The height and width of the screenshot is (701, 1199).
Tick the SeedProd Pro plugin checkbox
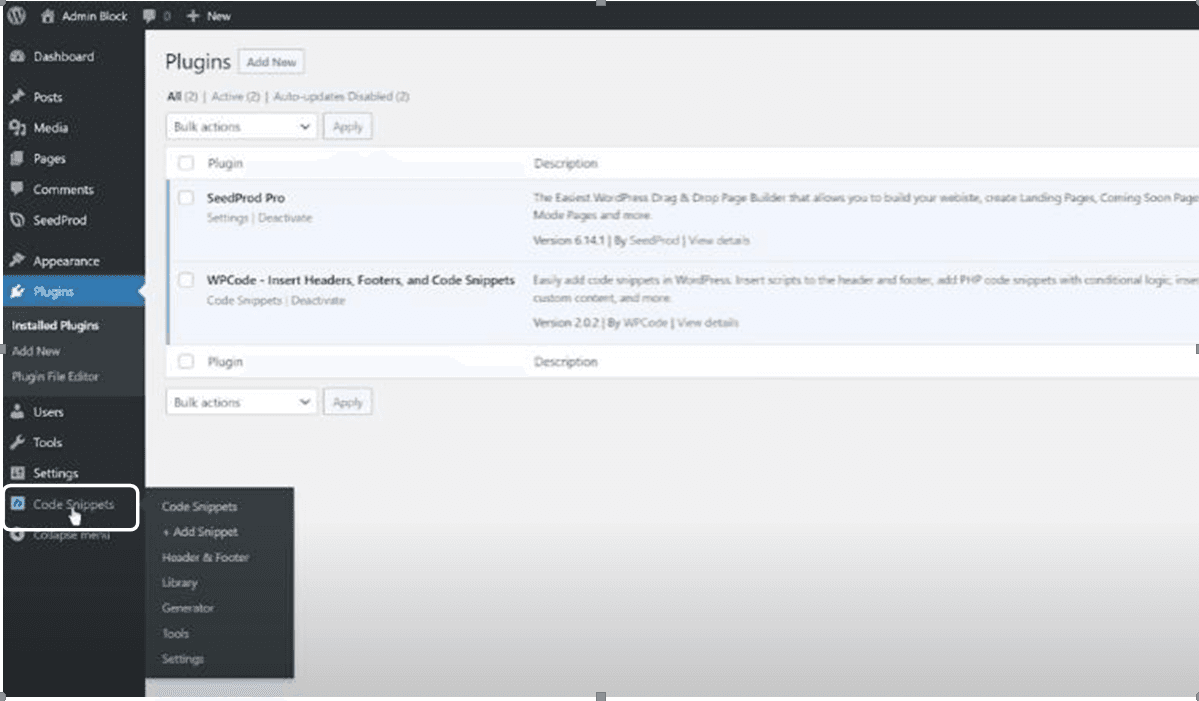tap(186, 198)
